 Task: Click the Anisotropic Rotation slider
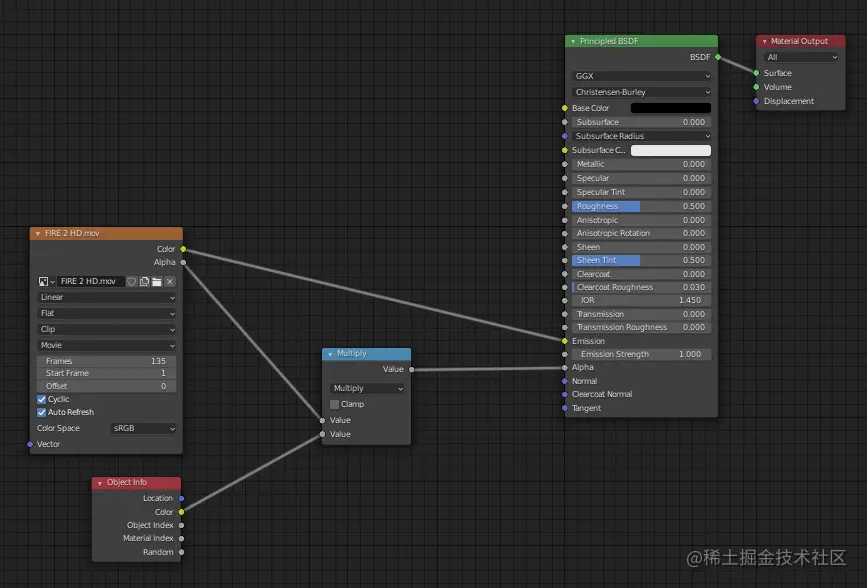point(641,233)
